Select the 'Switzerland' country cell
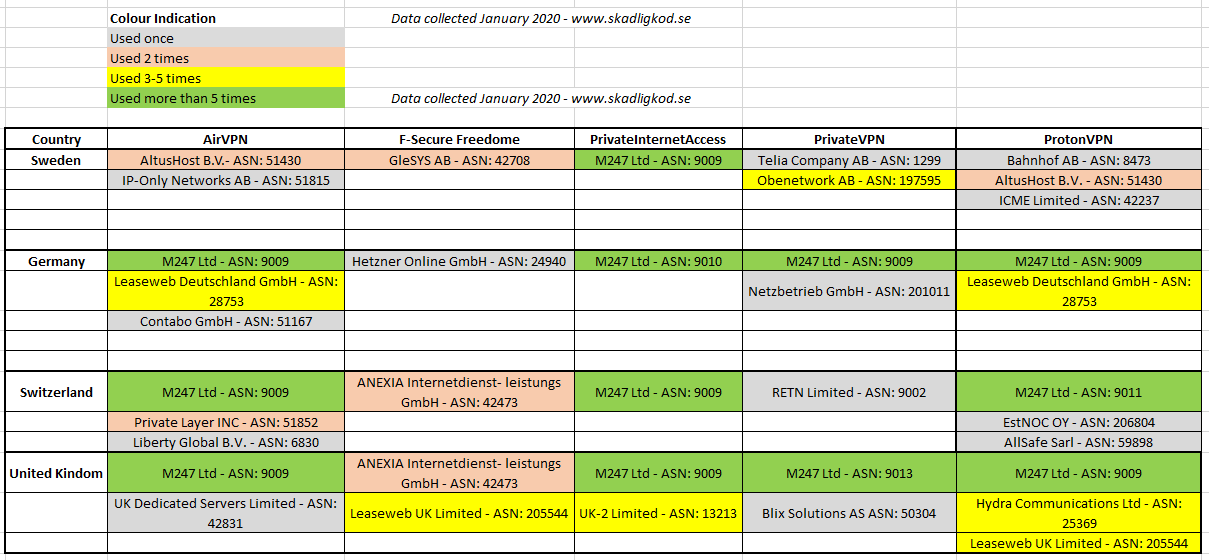 [56, 392]
